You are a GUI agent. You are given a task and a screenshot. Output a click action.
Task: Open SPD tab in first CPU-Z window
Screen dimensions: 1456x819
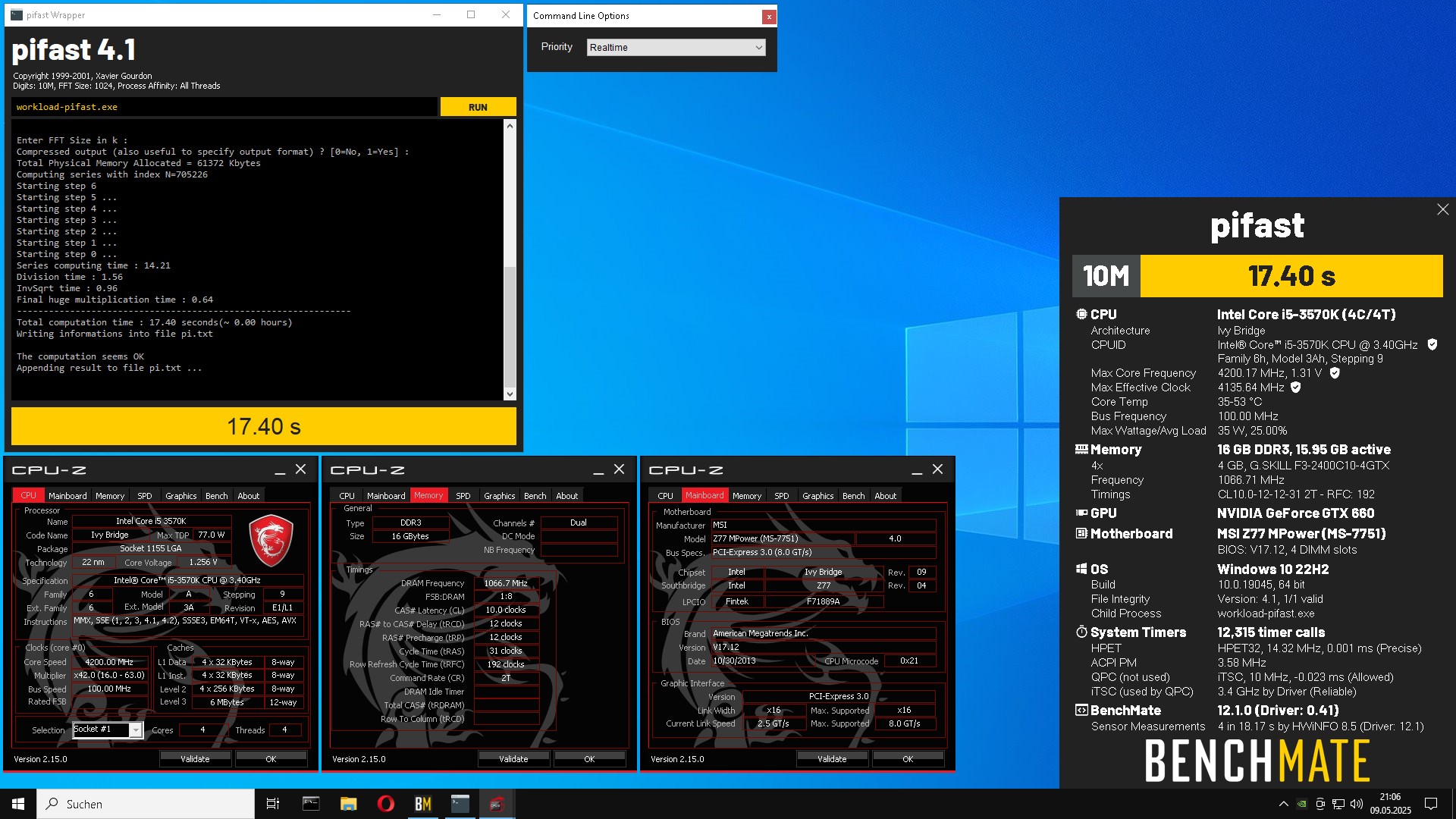[x=145, y=496]
